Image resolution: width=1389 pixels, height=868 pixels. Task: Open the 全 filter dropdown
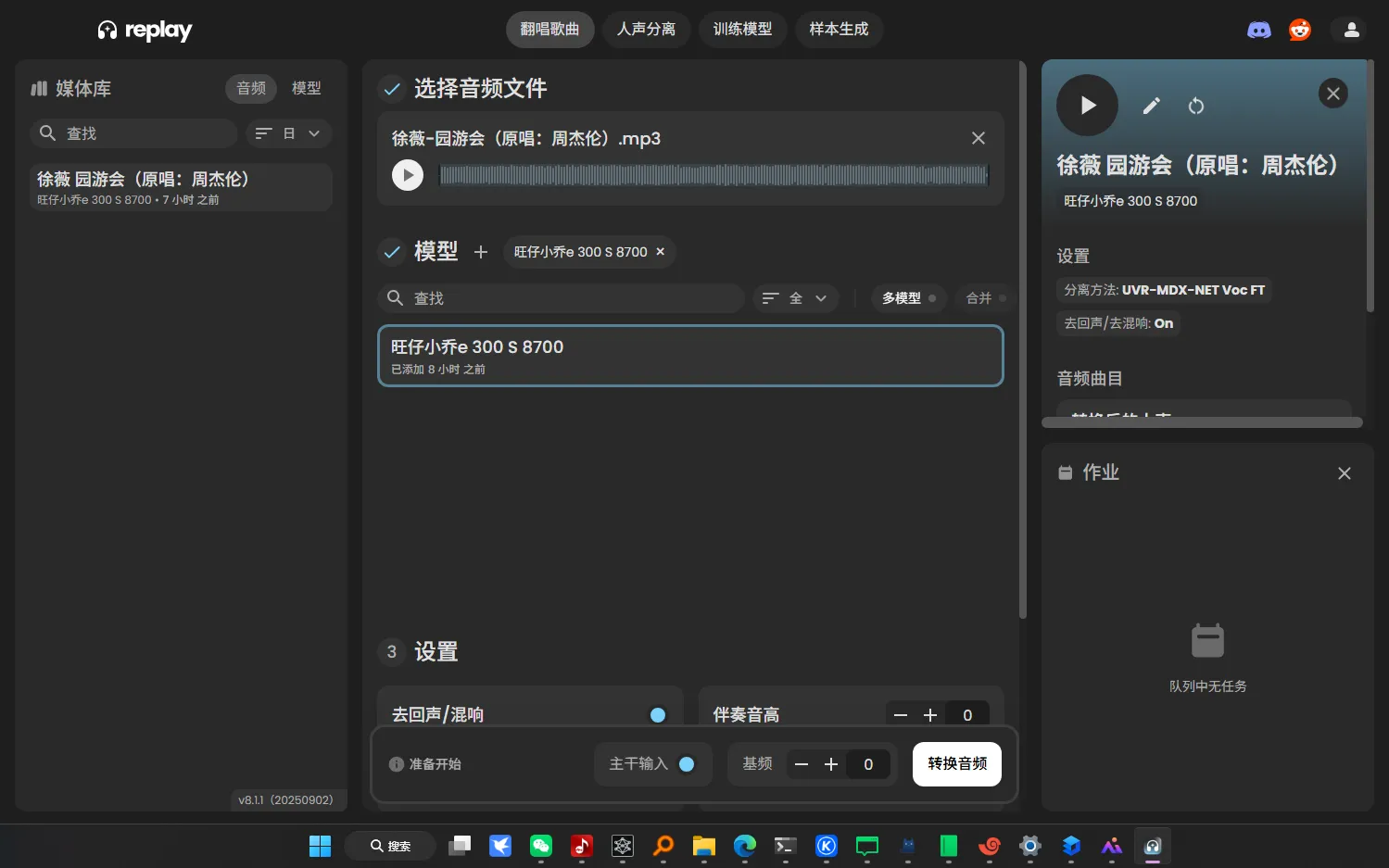click(806, 297)
